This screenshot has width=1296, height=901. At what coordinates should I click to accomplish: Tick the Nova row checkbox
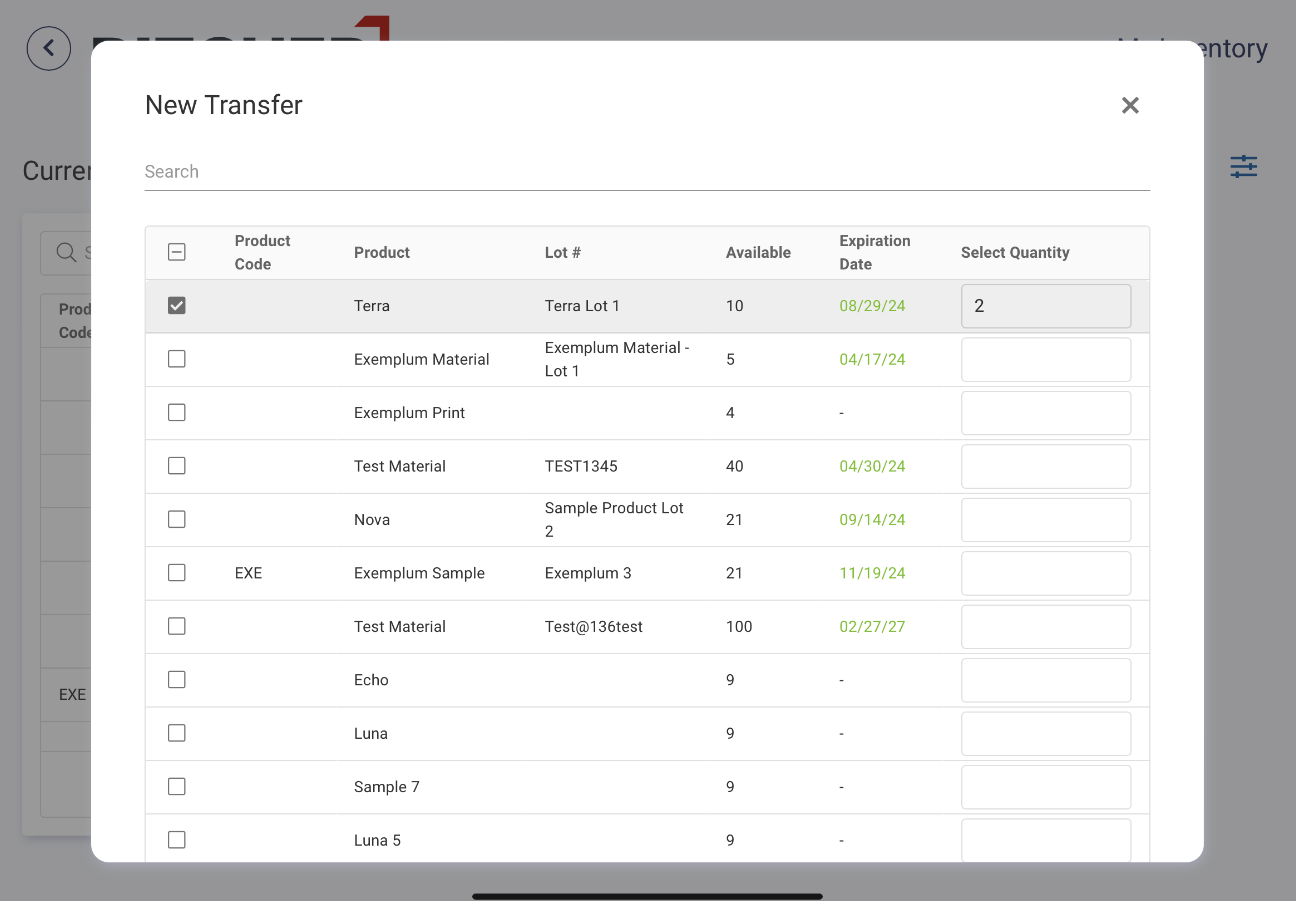coord(177,519)
